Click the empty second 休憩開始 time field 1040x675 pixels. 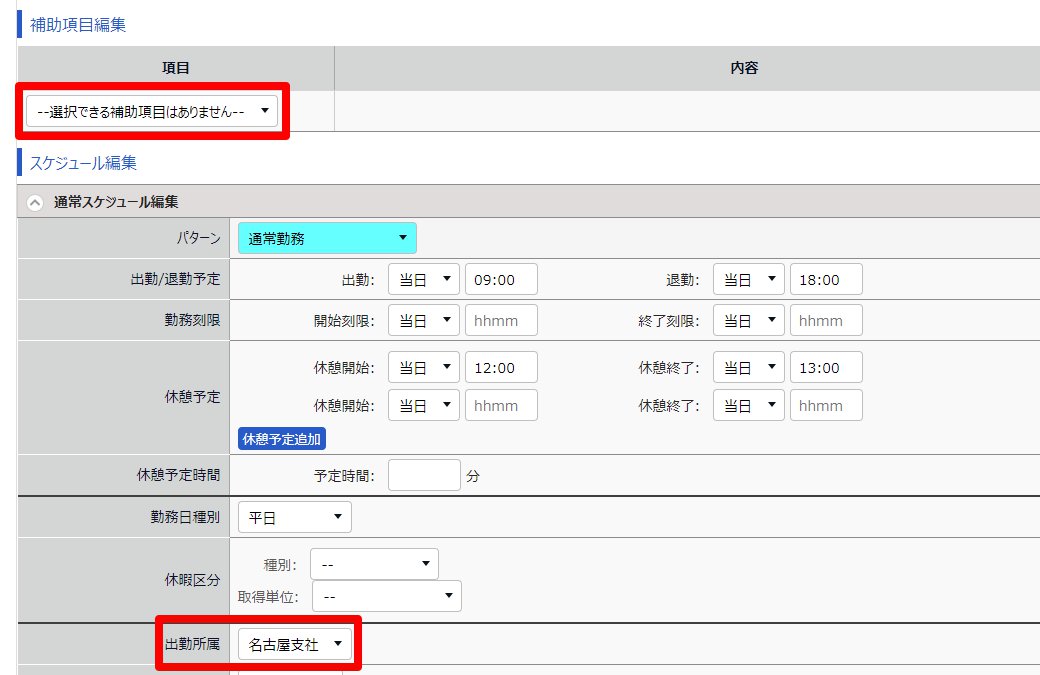tap(501, 405)
